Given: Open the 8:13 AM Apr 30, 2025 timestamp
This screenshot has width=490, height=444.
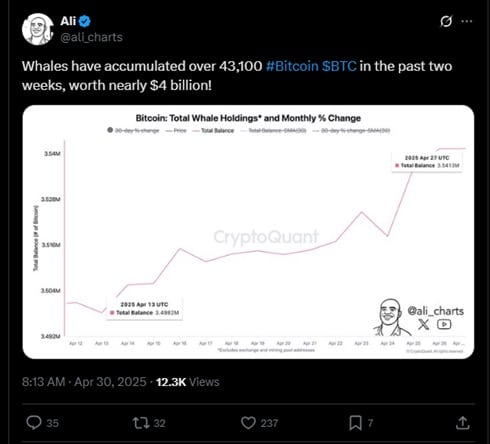Looking at the screenshot, I should point(84,382).
